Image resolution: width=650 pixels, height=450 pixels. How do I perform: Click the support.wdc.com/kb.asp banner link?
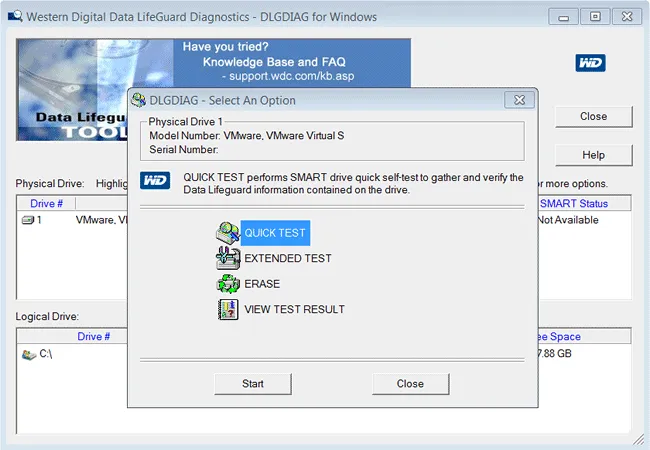(291, 76)
